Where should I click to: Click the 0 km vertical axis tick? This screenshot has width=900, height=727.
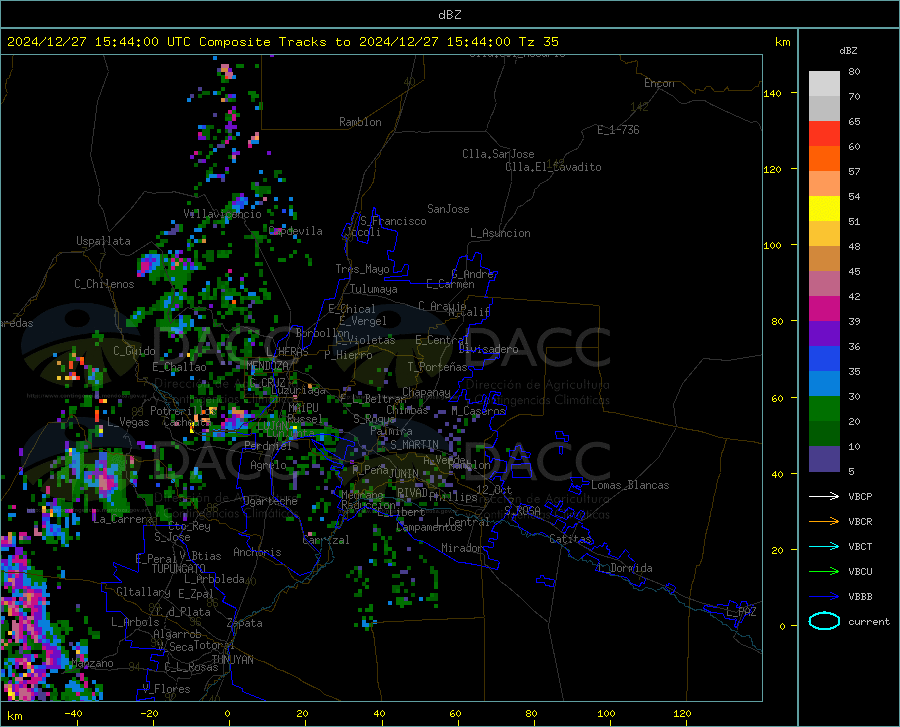[782, 626]
